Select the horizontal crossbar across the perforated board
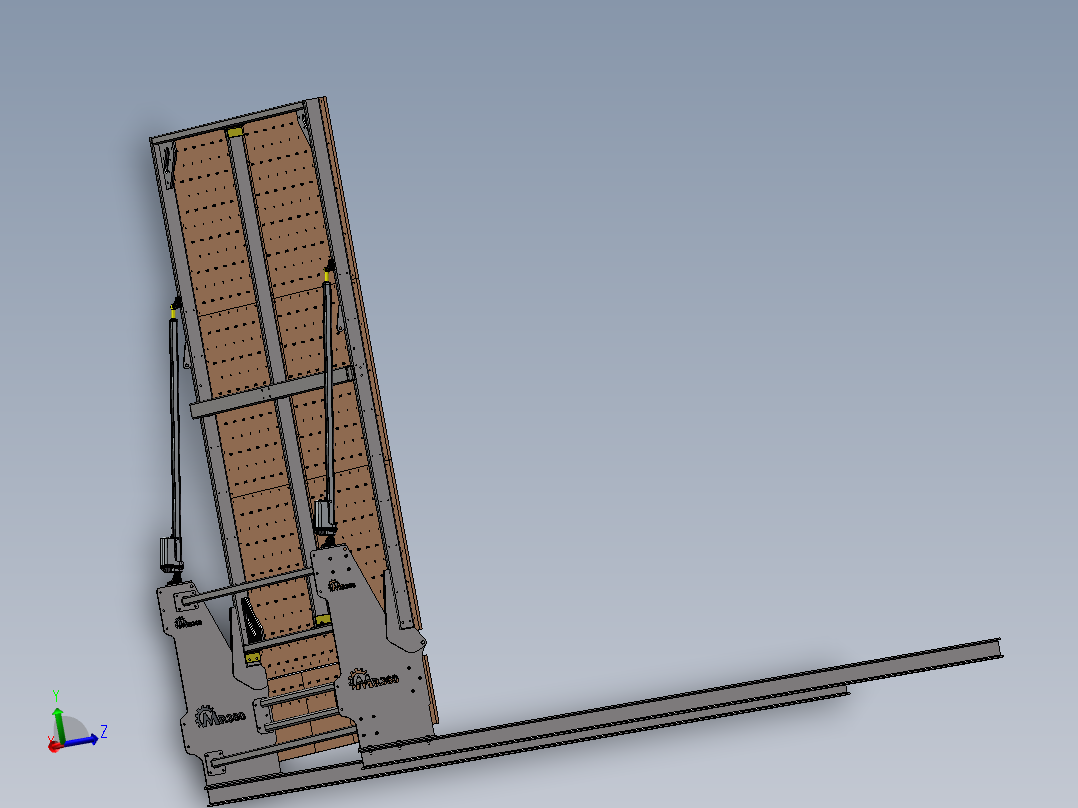Screen dimensions: 1078x808 272,392
